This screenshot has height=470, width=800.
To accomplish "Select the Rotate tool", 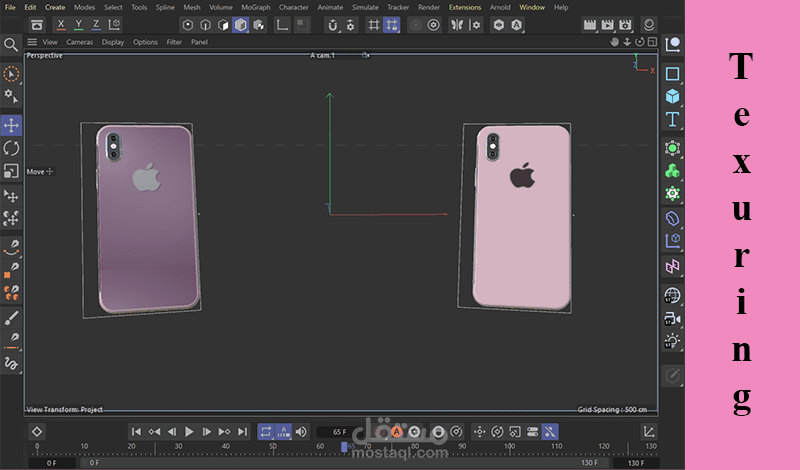I will pyautogui.click(x=11, y=149).
